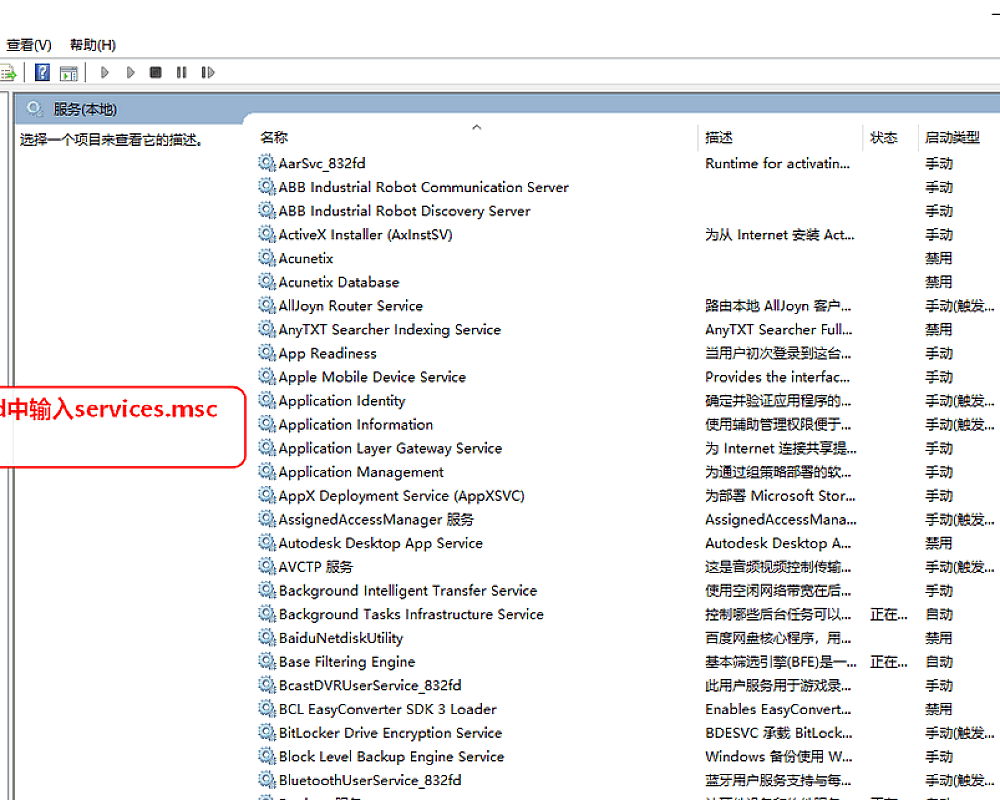This screenshot has width=1000, height=800.
Task: Click the Export List toolbar icon
Action: (x=8, y=72)
